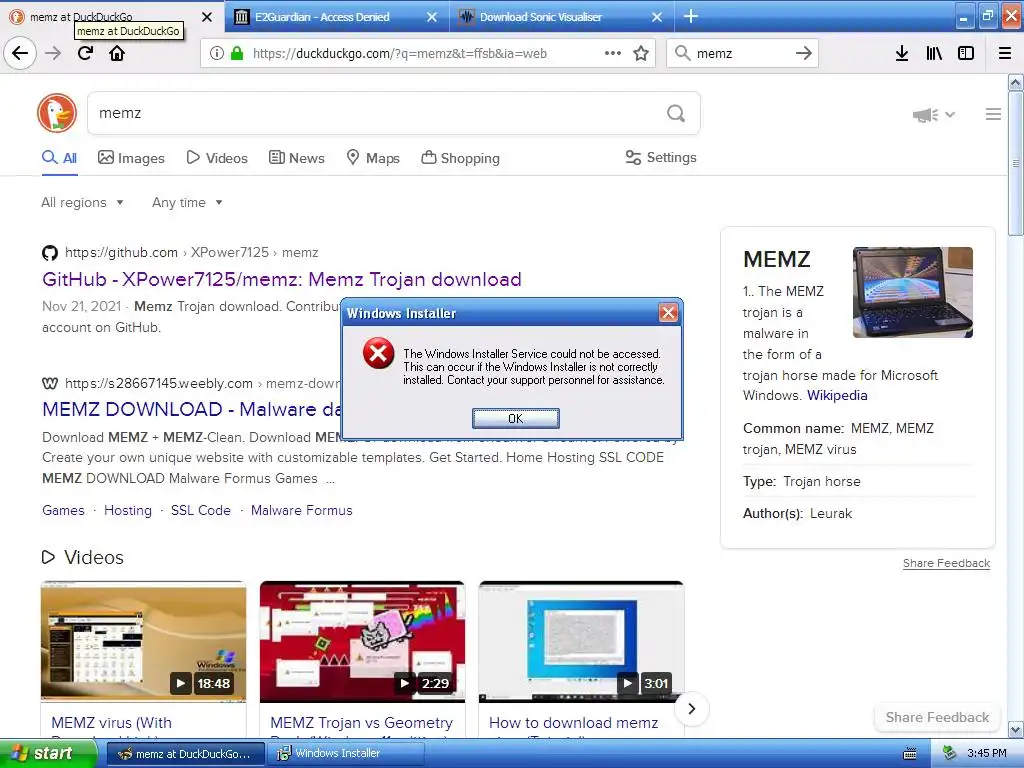Show site information icon in address bar
The image size is (1024, 768).
pyautogui.click(x=217, y=53)
